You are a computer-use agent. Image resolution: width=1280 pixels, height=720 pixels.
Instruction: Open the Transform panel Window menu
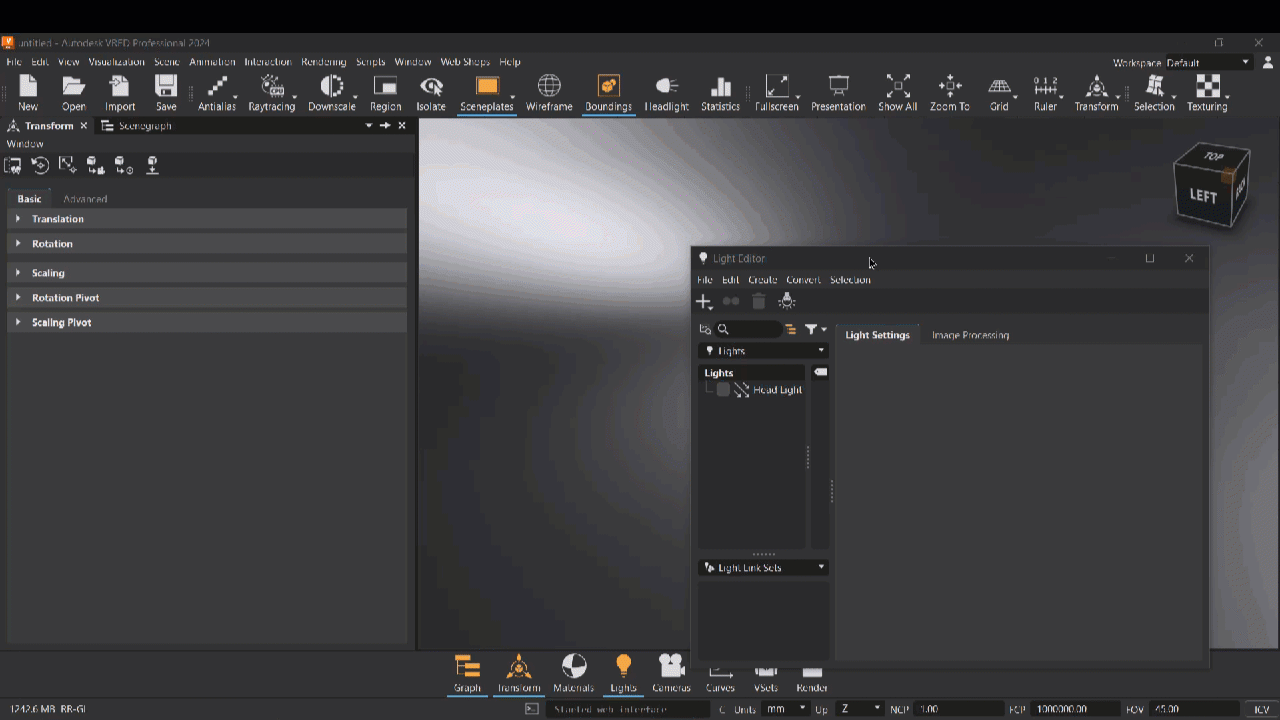pyautogui.click(x=25, y=144)
